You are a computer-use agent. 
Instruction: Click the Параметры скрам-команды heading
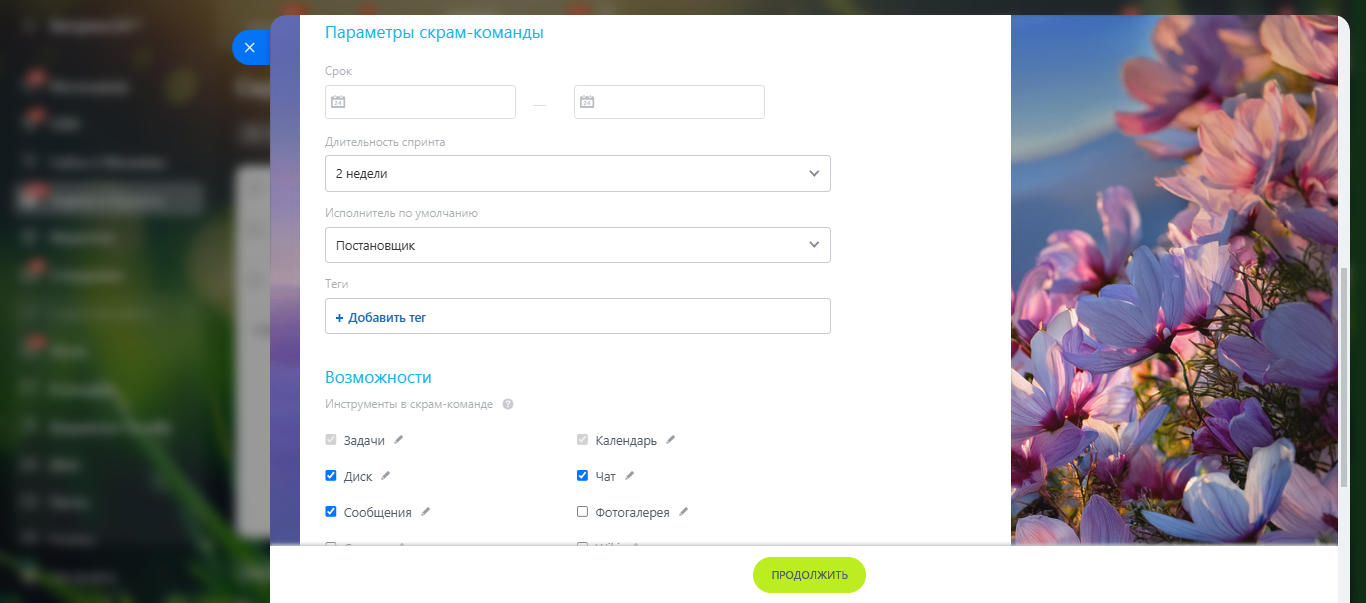(434, 32)
